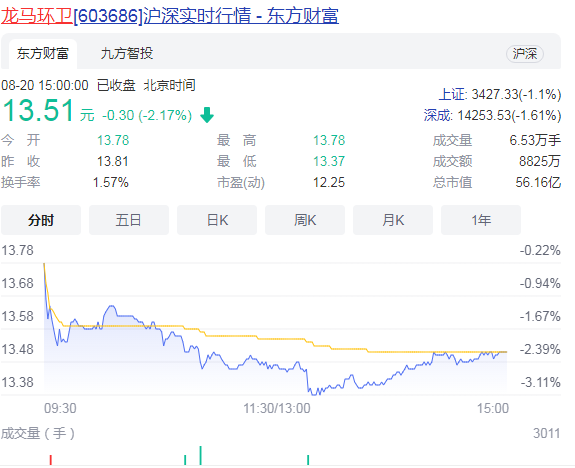The image size is (575, 468).
Task: Click the 最低 value 13.37
Action: (x=329, y=161)
